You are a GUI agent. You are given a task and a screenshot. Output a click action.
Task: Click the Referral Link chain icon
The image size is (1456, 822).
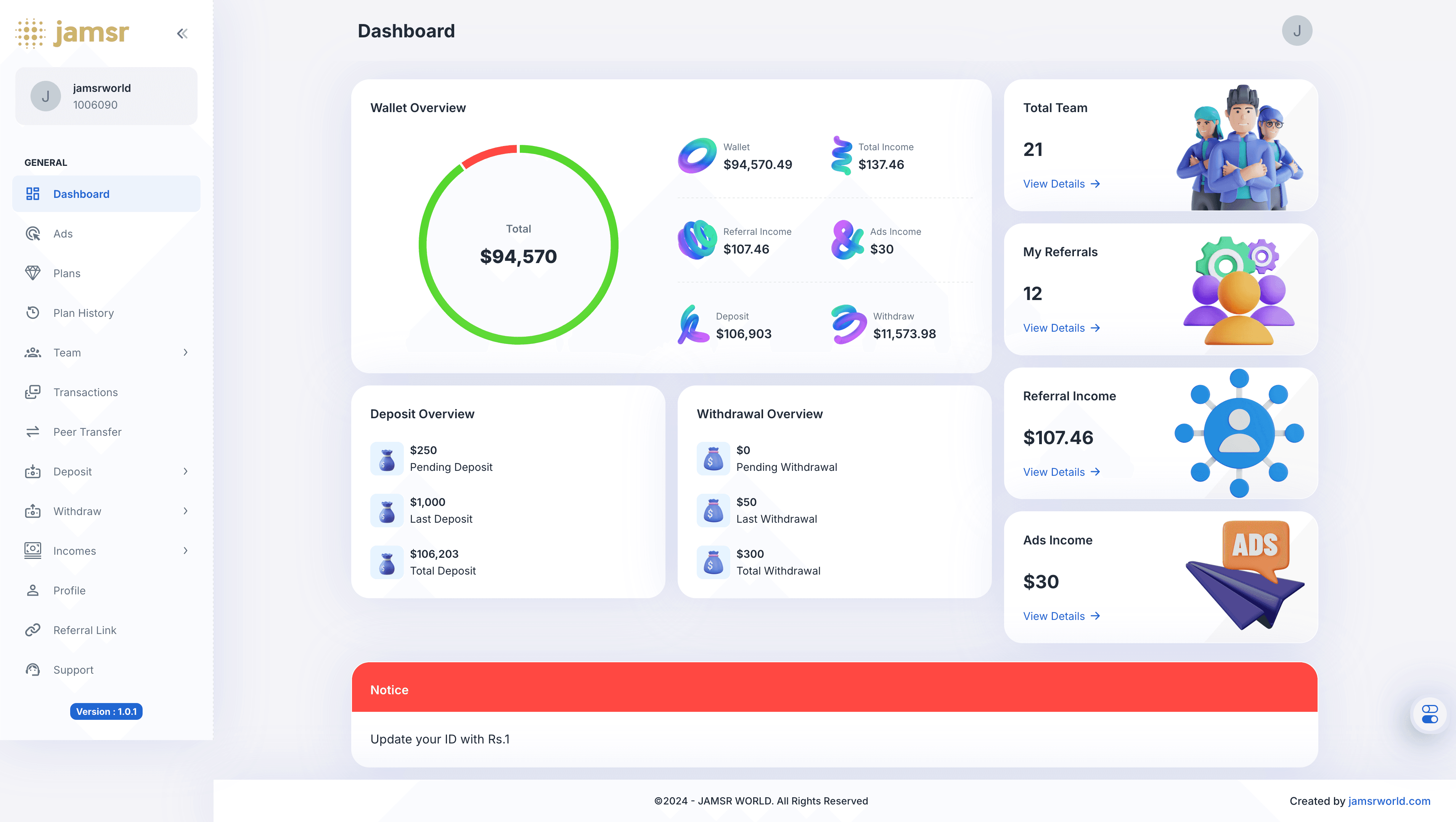click(x=33, y=630)
